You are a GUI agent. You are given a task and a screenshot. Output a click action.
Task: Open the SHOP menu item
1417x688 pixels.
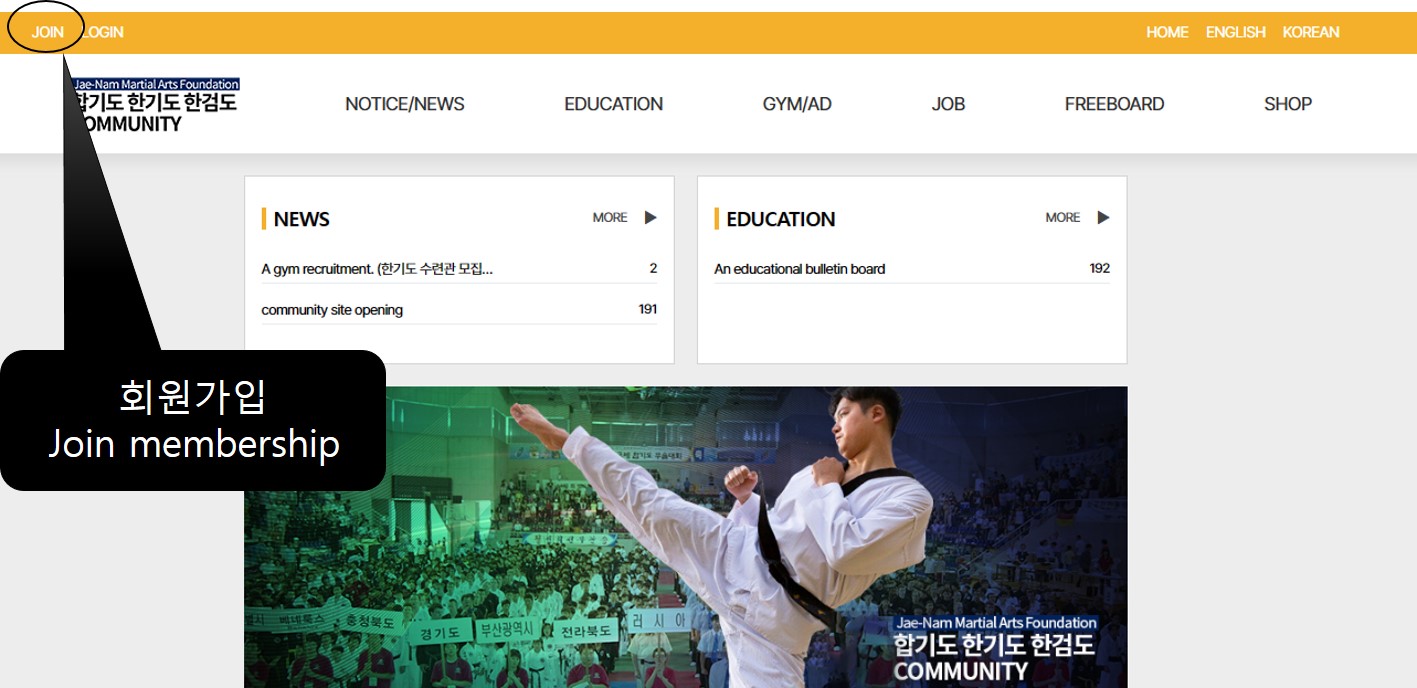click(1287, 104)
